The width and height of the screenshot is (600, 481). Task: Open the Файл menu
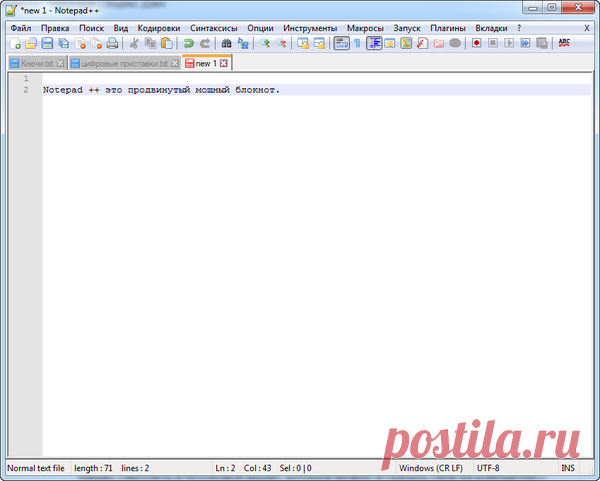tap(21, 28)
